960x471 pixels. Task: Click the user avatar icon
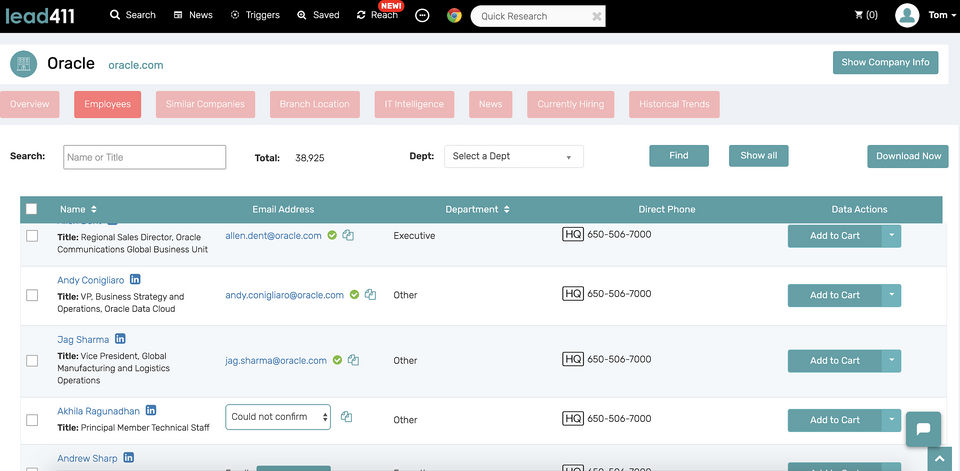(x=907, y=15)
